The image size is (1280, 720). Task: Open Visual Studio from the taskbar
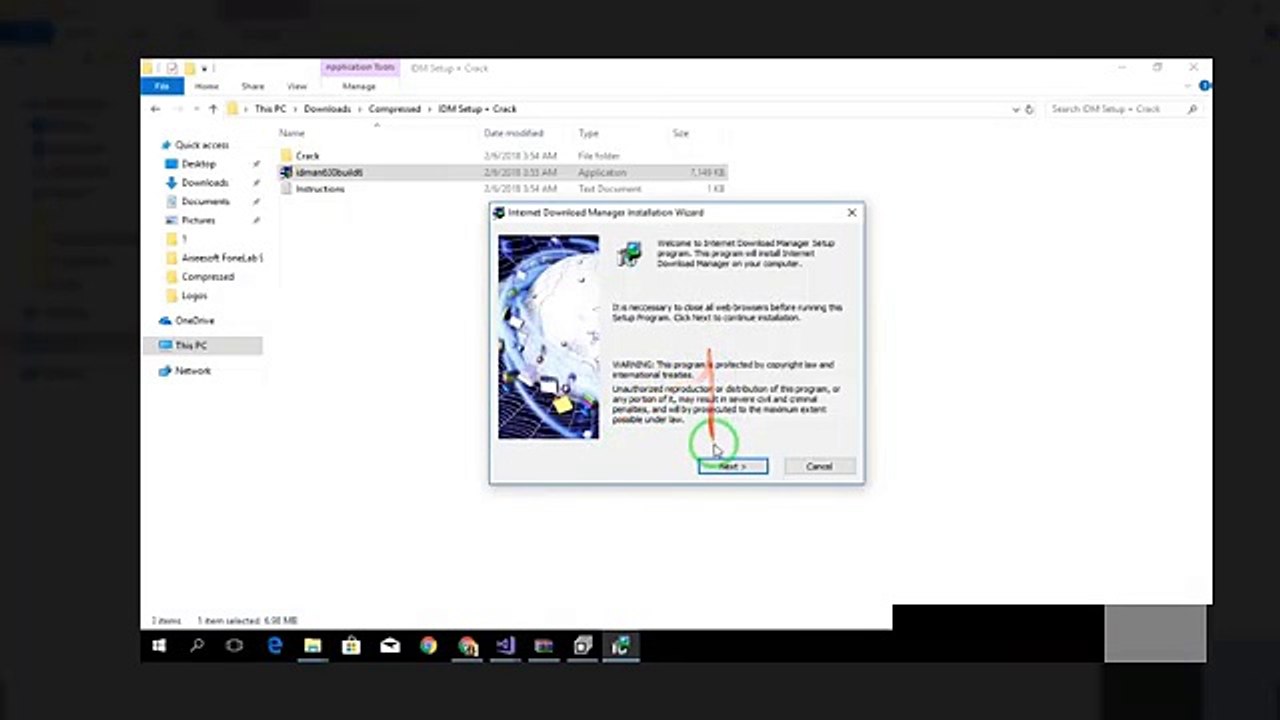(505, 646)
